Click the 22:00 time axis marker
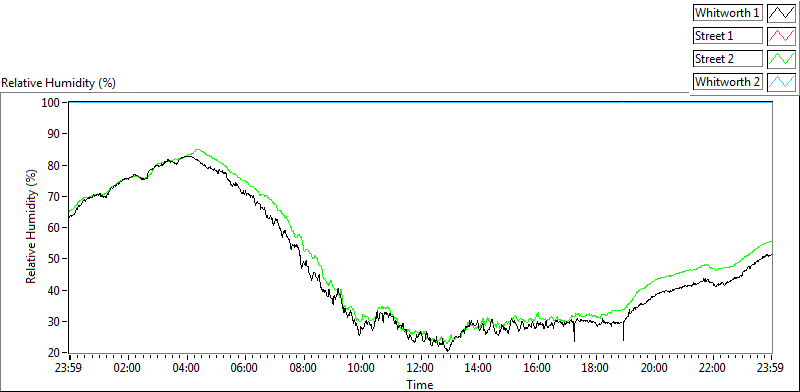The width and height of the screenshot is (800, 392). (x=713, y=368)
